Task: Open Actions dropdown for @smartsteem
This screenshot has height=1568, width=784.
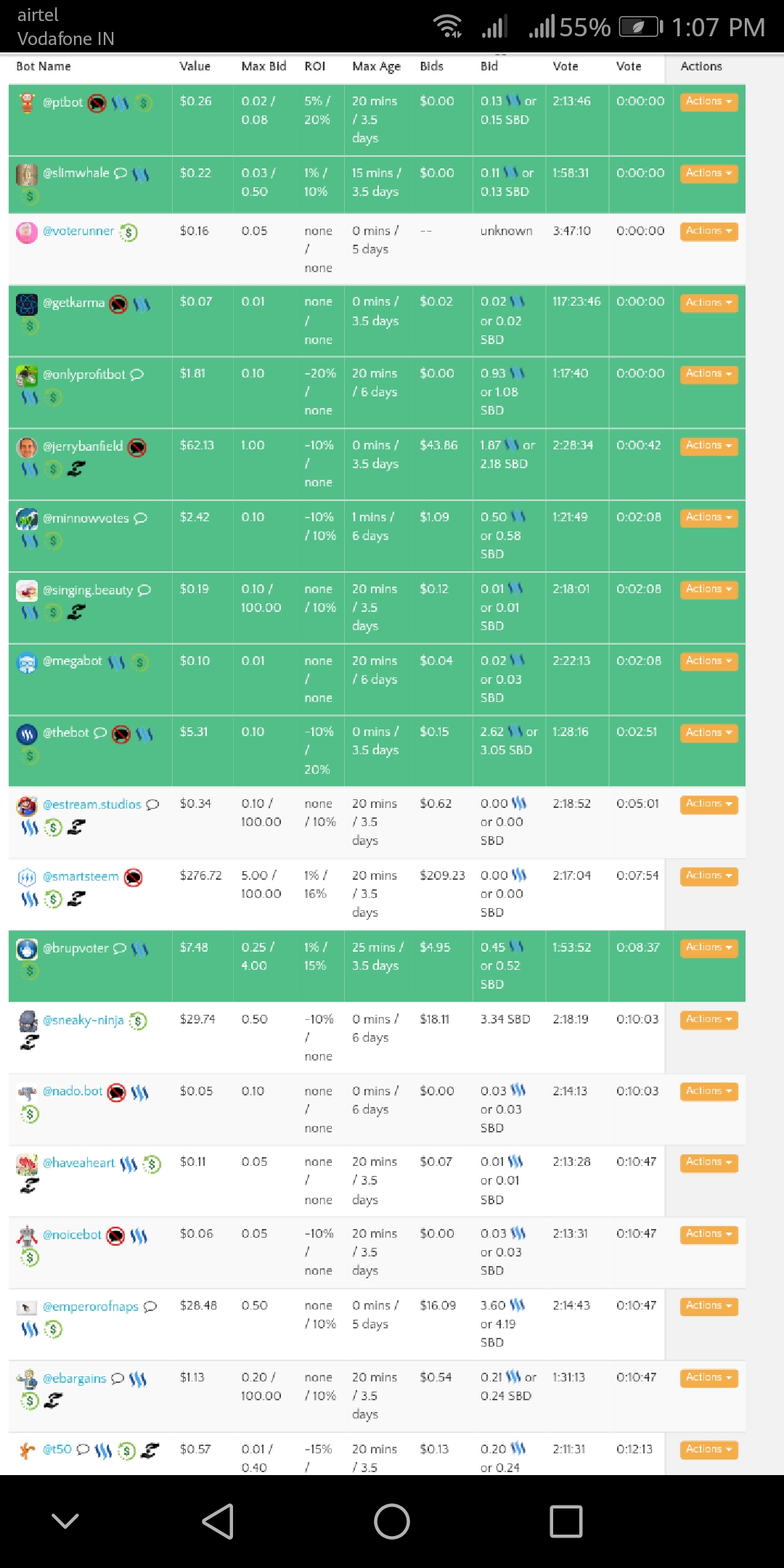Action: pos(709,876)
